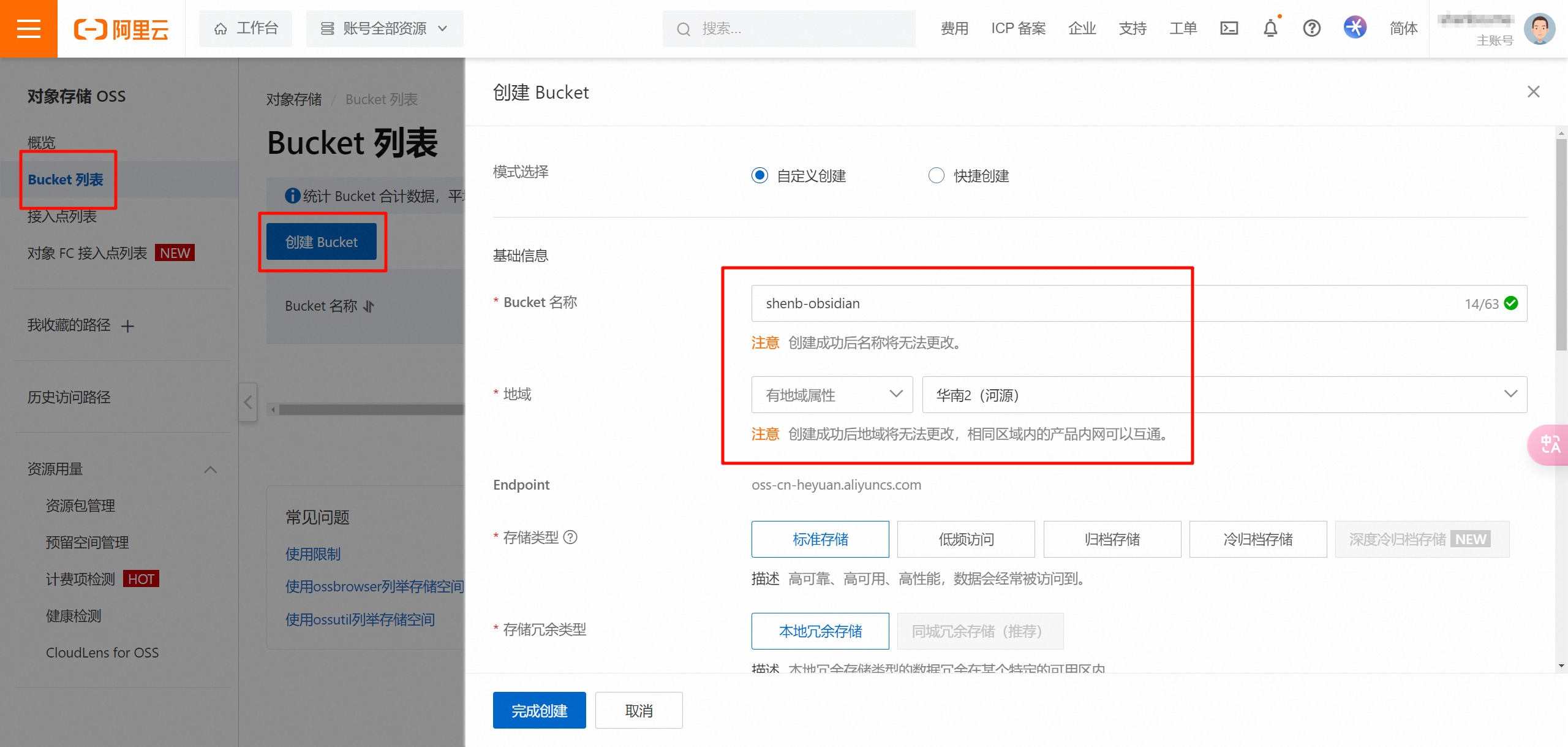This screenshot has height=747, width=1568.
Task: Click the 完成创建 button
Action: click(539, 710)
